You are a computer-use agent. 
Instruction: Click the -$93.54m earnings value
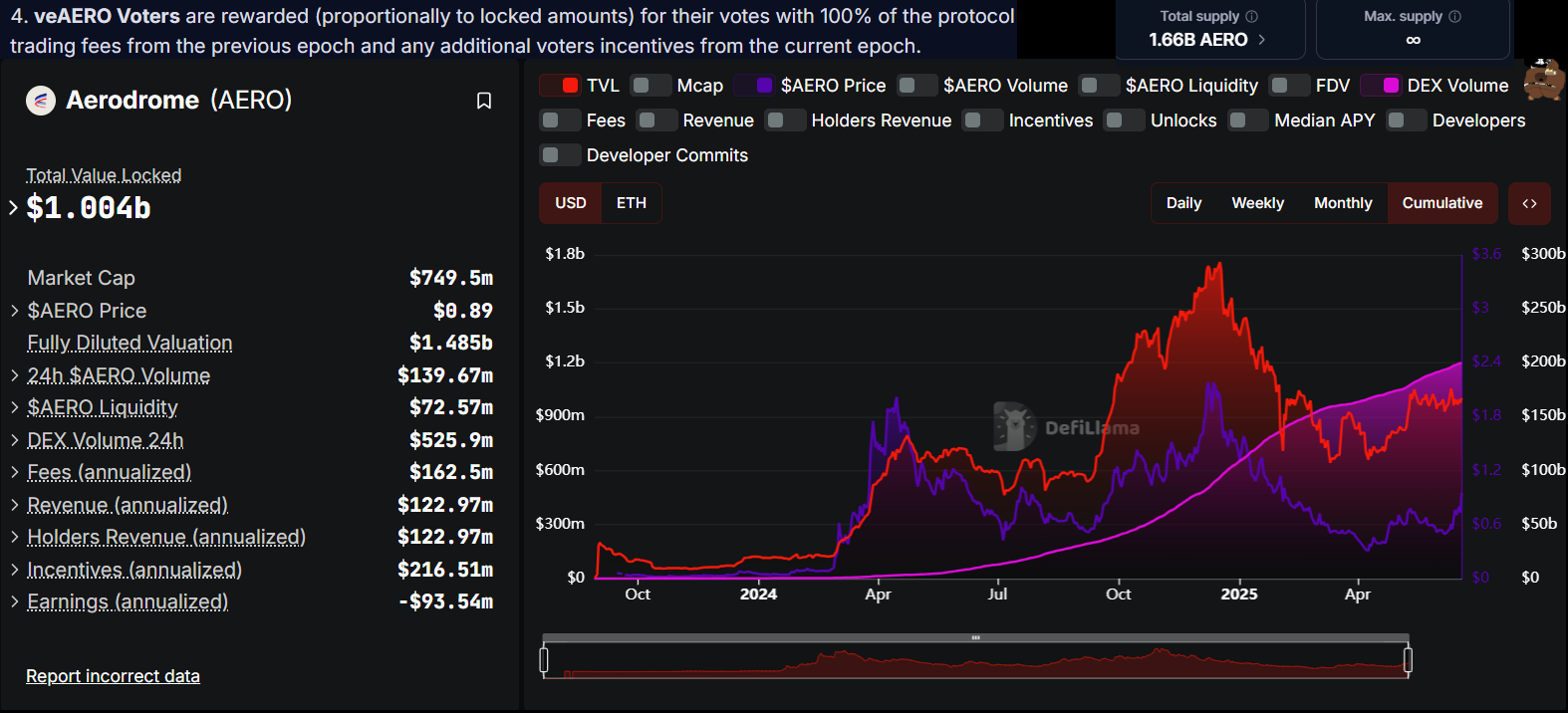[x=445, y=601]
